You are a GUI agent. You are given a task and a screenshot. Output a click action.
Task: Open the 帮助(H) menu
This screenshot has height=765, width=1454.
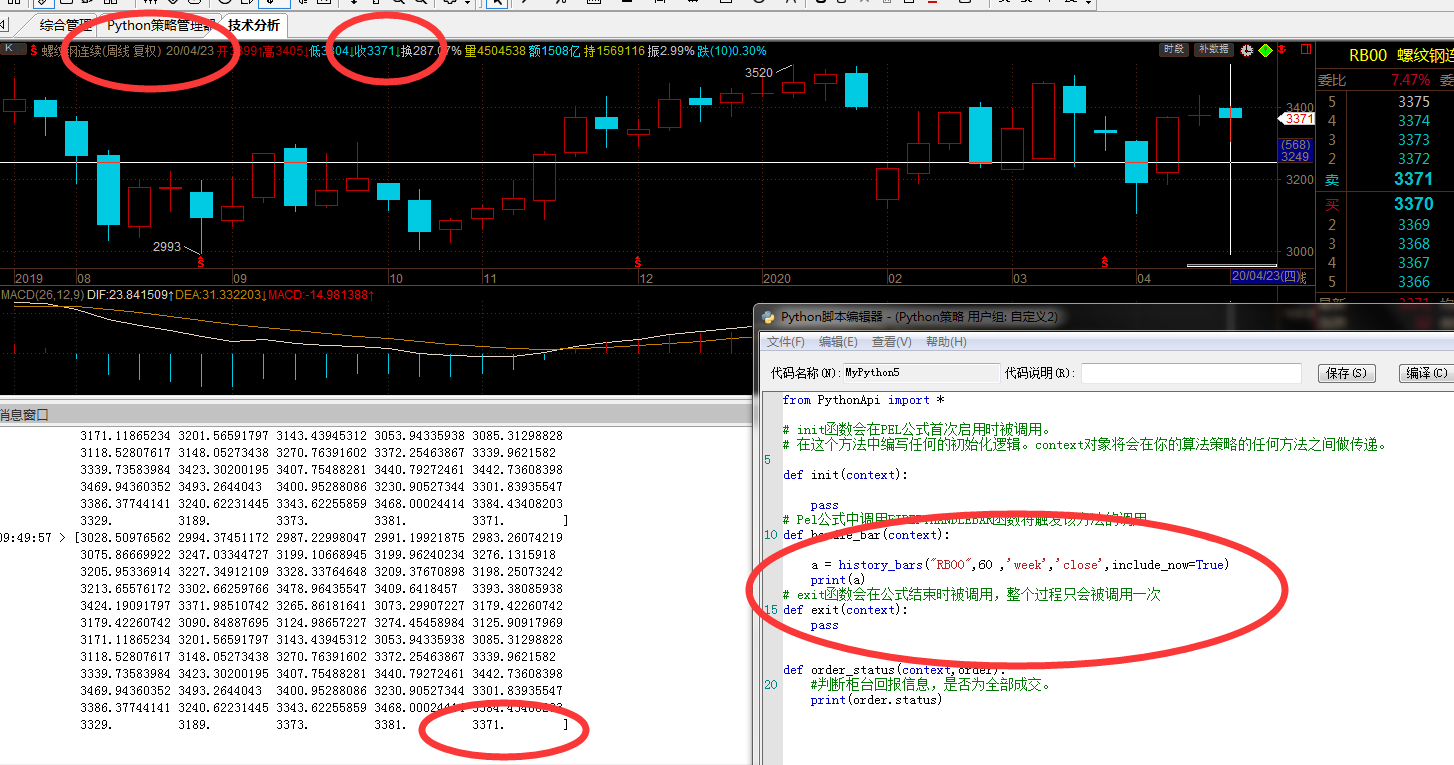click(x=945, y=342)
